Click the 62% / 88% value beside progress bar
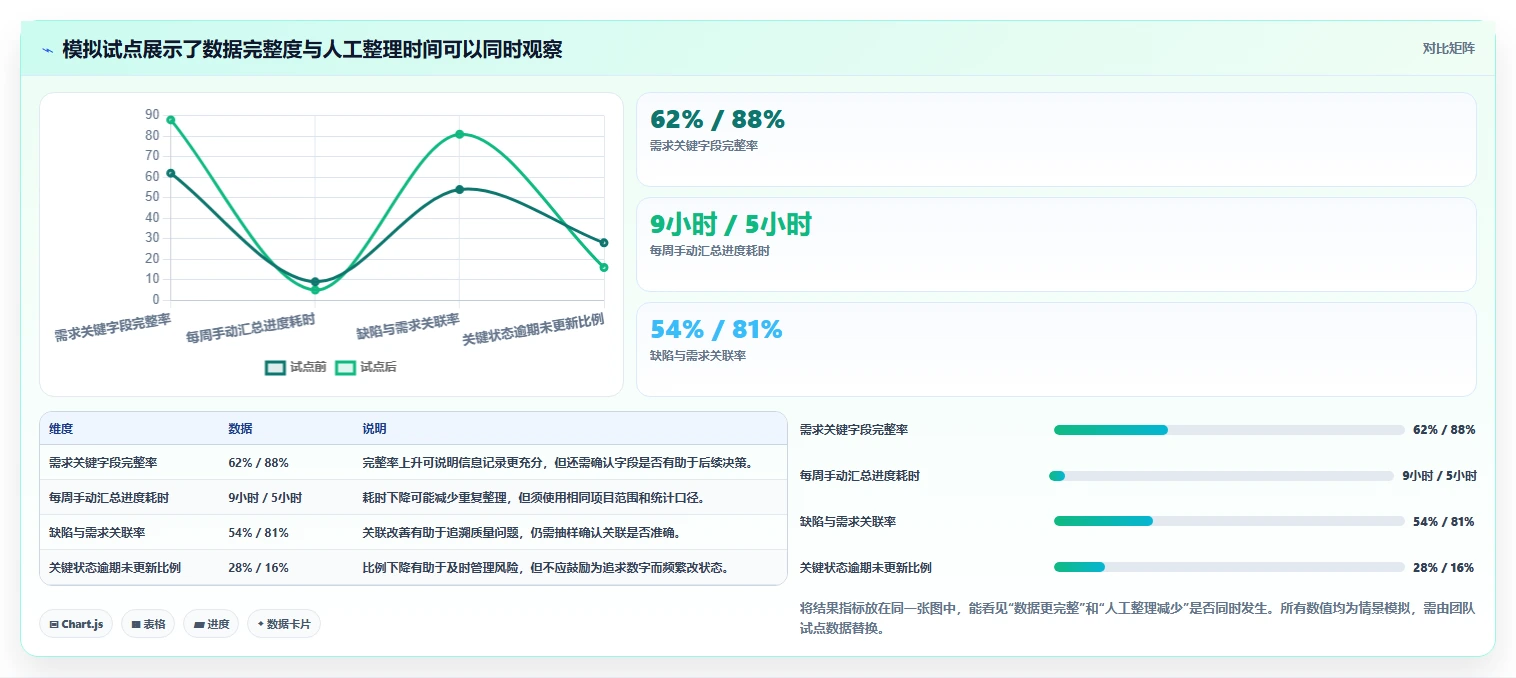The image size is (1516, 678). coord(1444,430)
